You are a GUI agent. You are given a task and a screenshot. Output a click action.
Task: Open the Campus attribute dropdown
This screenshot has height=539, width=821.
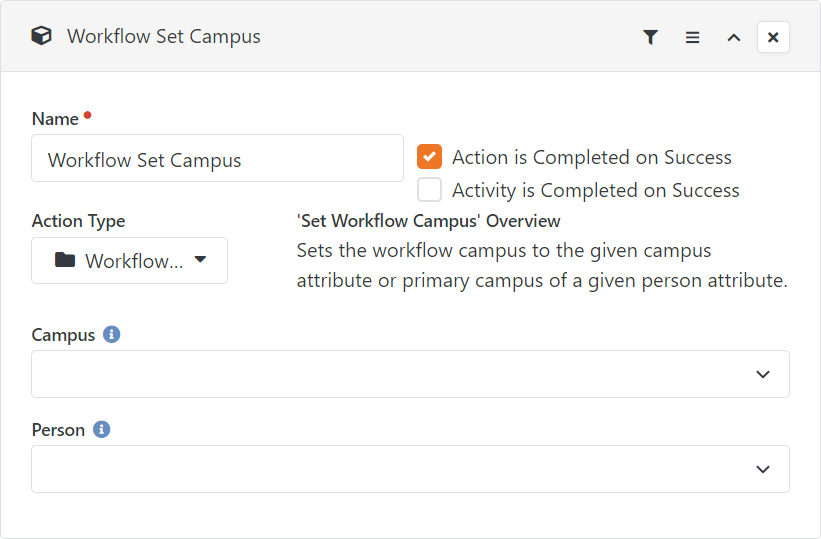coord(410,374)
